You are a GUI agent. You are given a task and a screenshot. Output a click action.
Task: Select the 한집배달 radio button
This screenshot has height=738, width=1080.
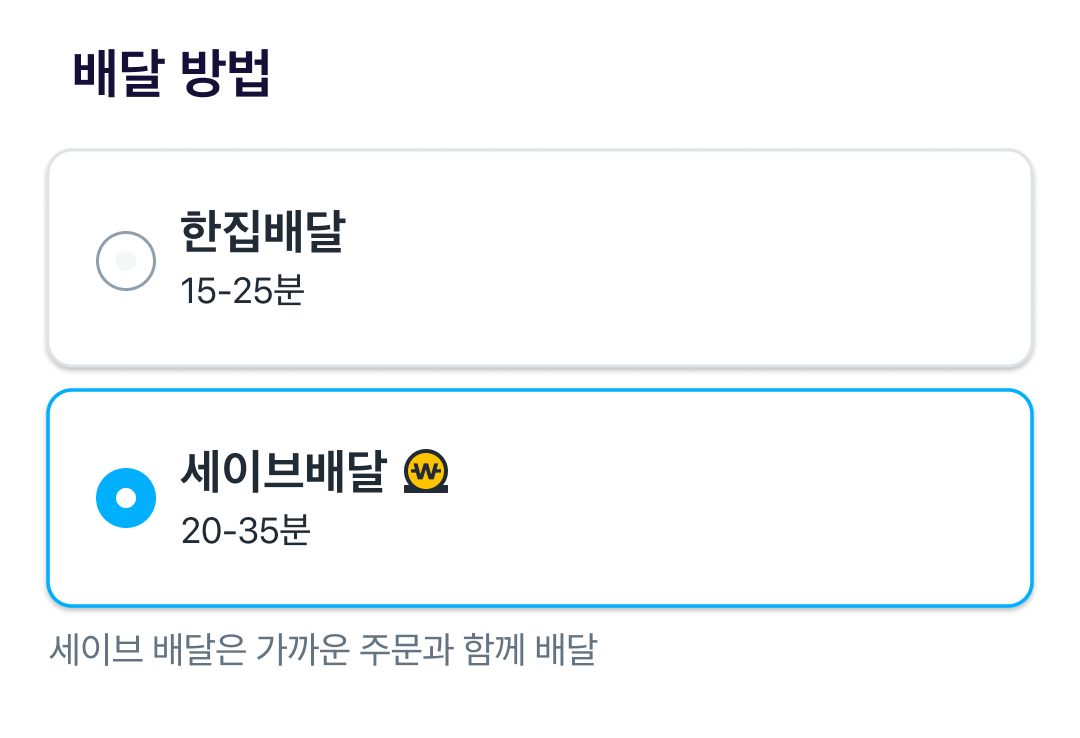click(x=125, y=260)
